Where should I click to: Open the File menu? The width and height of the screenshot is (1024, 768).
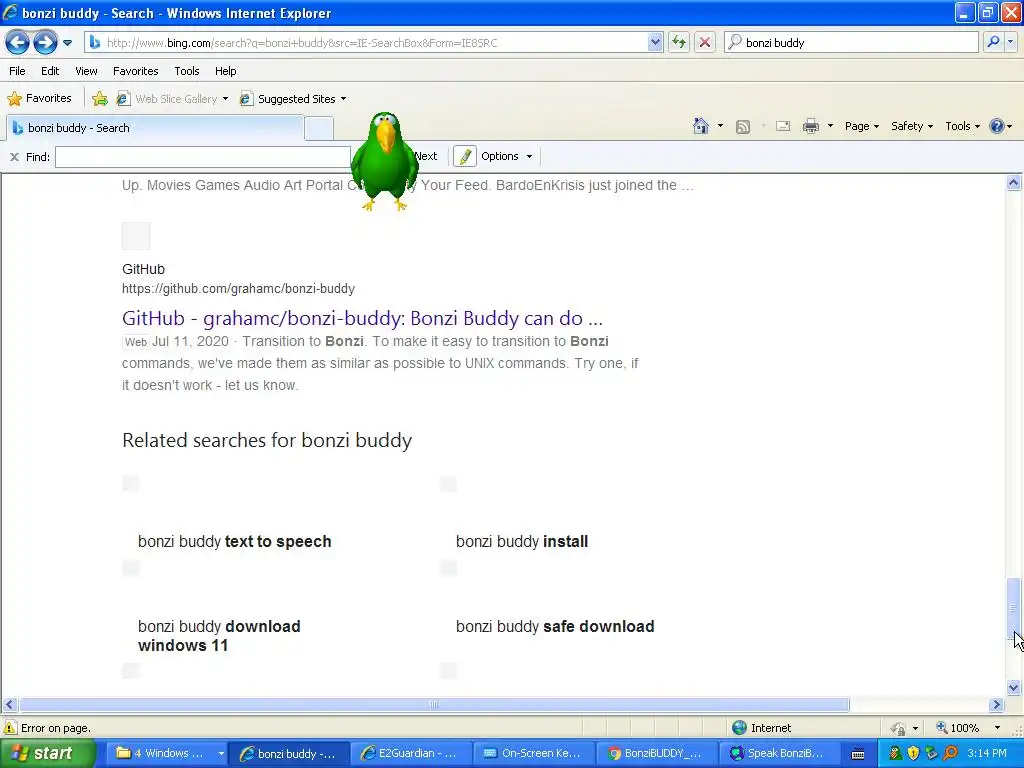tap(18, 71)
